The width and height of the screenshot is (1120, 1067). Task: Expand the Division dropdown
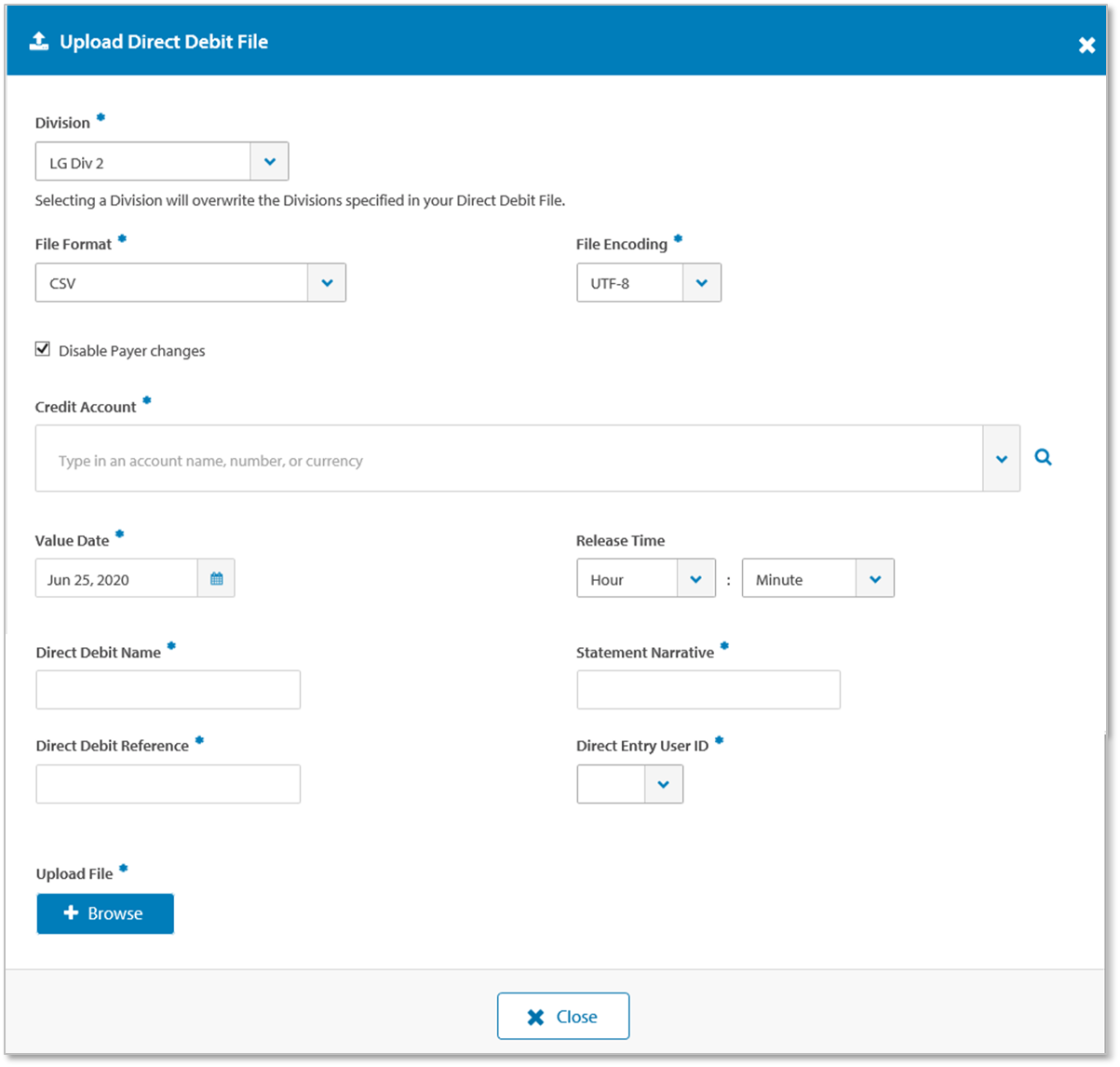pyautogui.click(x=269, y=162)
